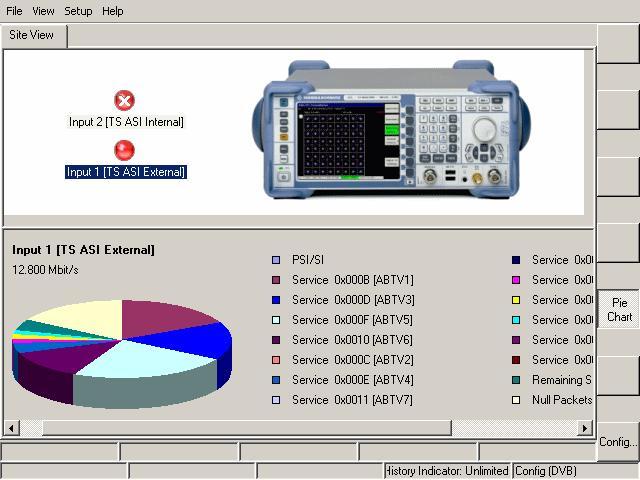Open the File menu
Image resolution: width=640 pixels, height=480 pixels.
(14, 11)
